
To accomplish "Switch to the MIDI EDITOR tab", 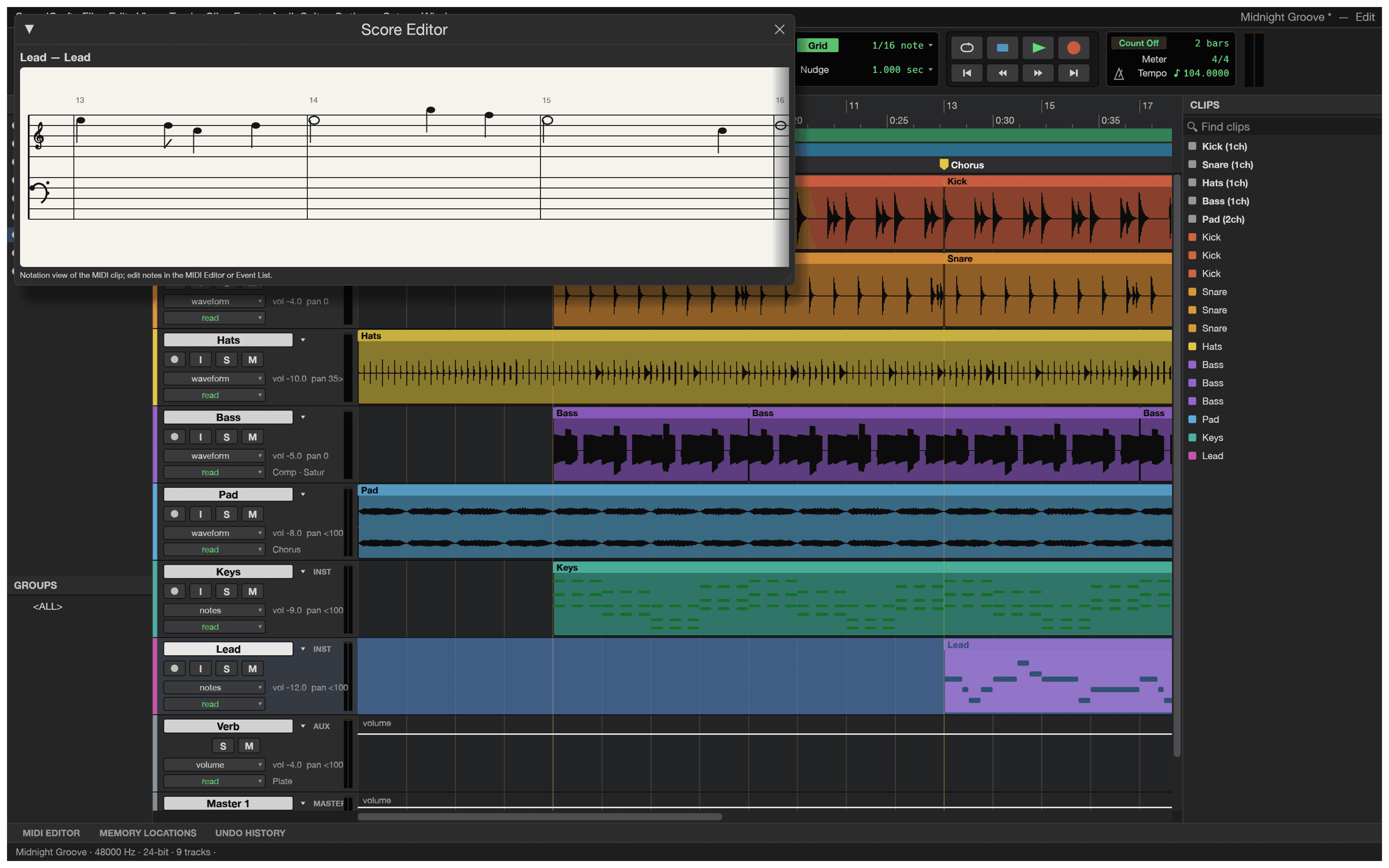I will [51, 833].
